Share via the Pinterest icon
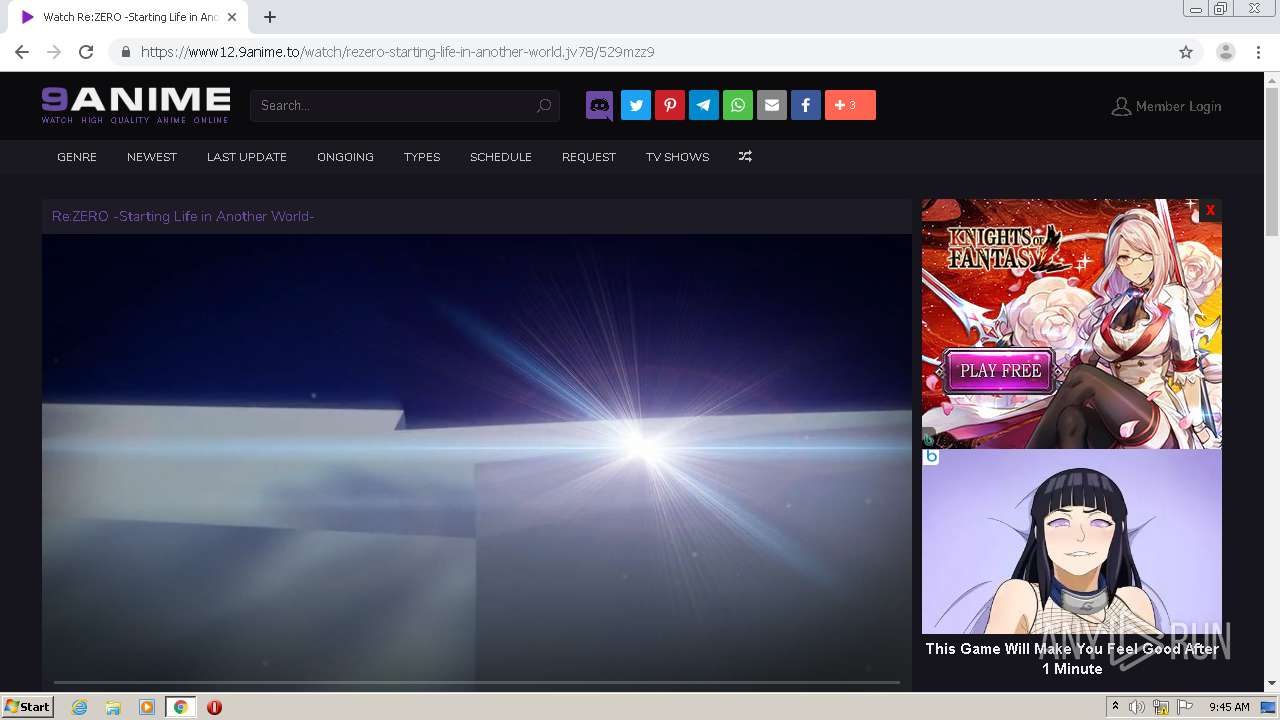Screen dimensions: 1280x720 670,105
